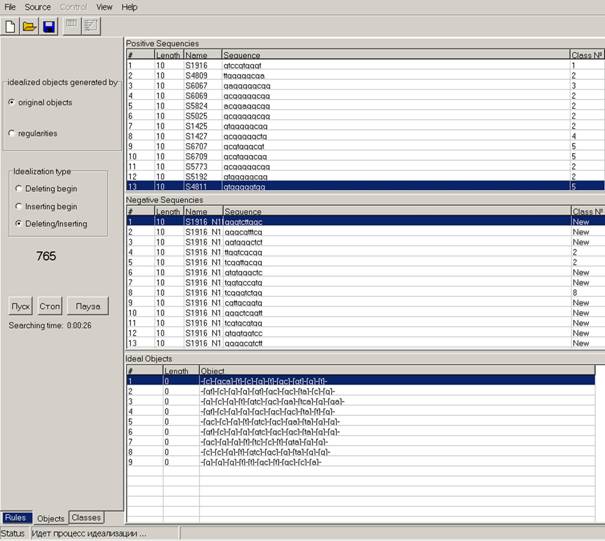Viewport: 605px width, 541px height.
Task: Choose 'Inserting begin' idealization type
Action: [x=16, y=206]
